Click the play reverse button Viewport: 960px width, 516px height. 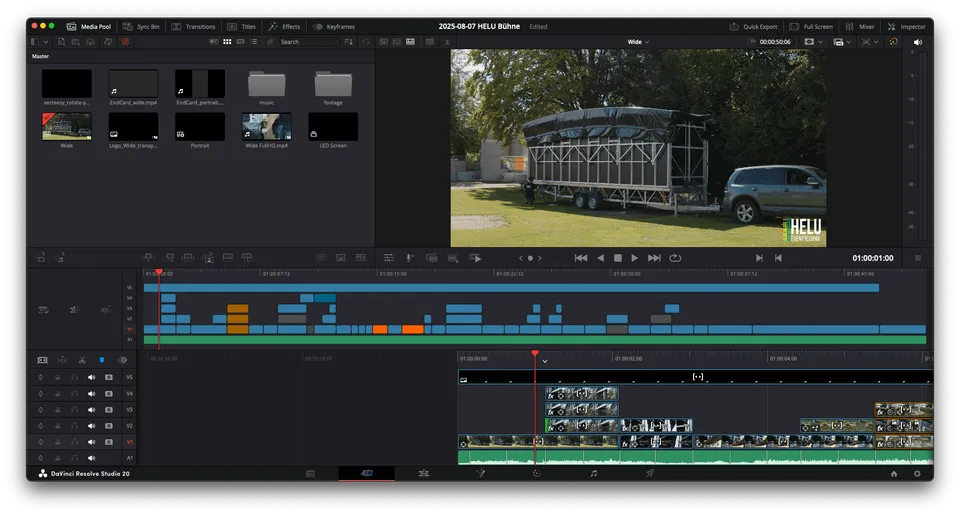[601, 258]
